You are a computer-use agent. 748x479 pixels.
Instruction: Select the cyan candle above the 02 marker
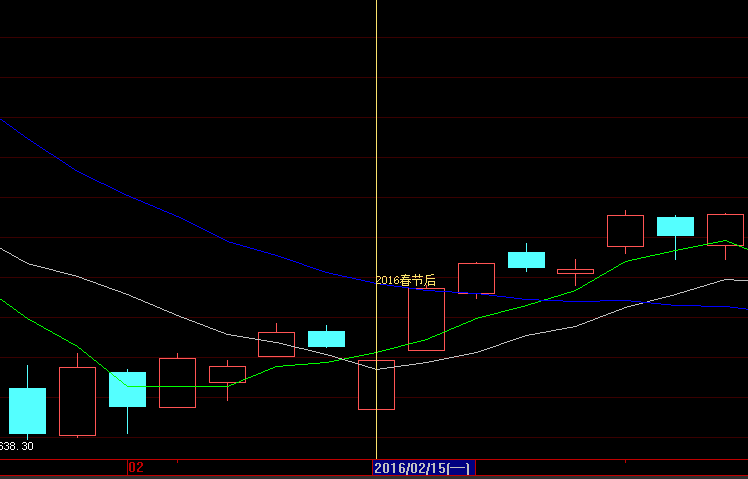[127, 389]
